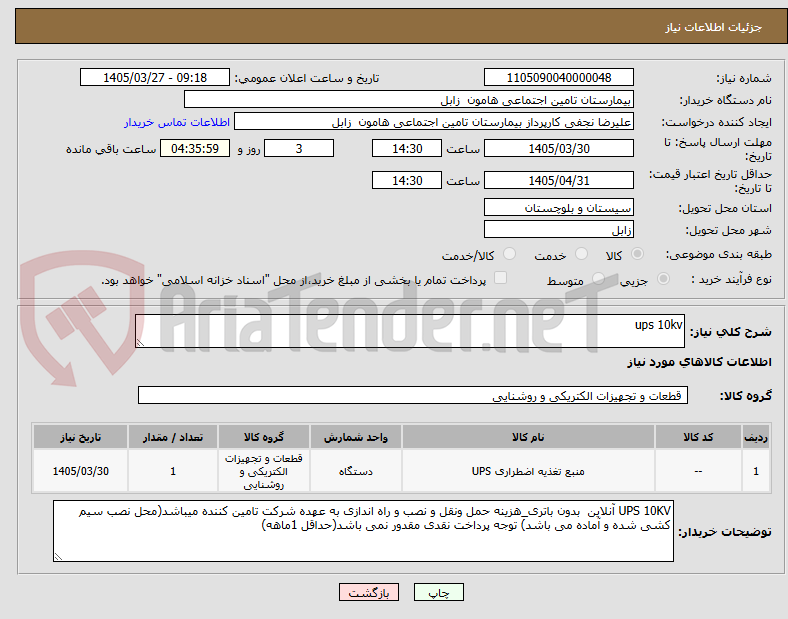Screen dimensions: 788x619
Task: Click the price validity time 14:30 field
Action: pos(407,180)
